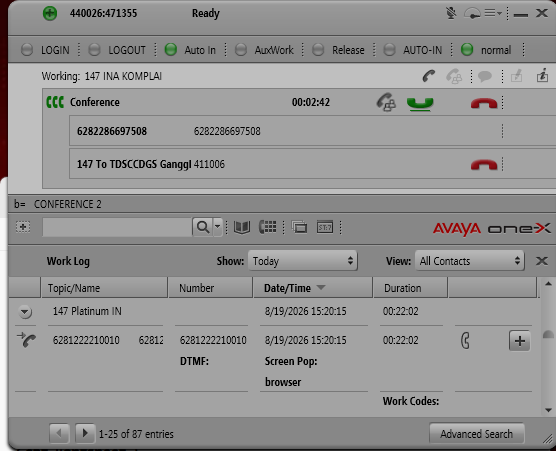The width and height of the screenshot is (556, 451).
Task: Toggle the Auto In agent state
Action: click(x=190, y=50)
